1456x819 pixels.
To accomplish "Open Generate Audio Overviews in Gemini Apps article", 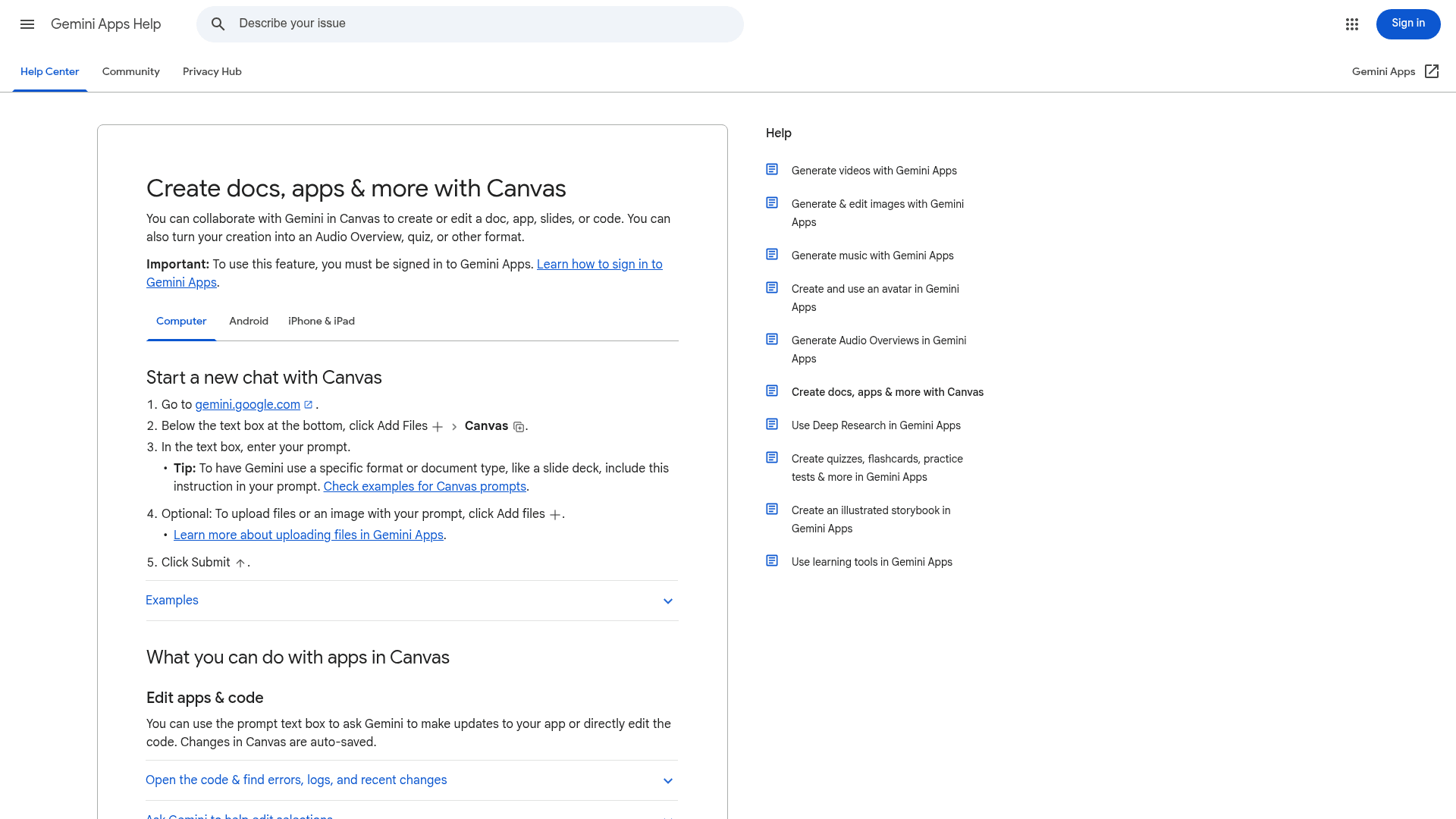I will [x=879, y=350].
